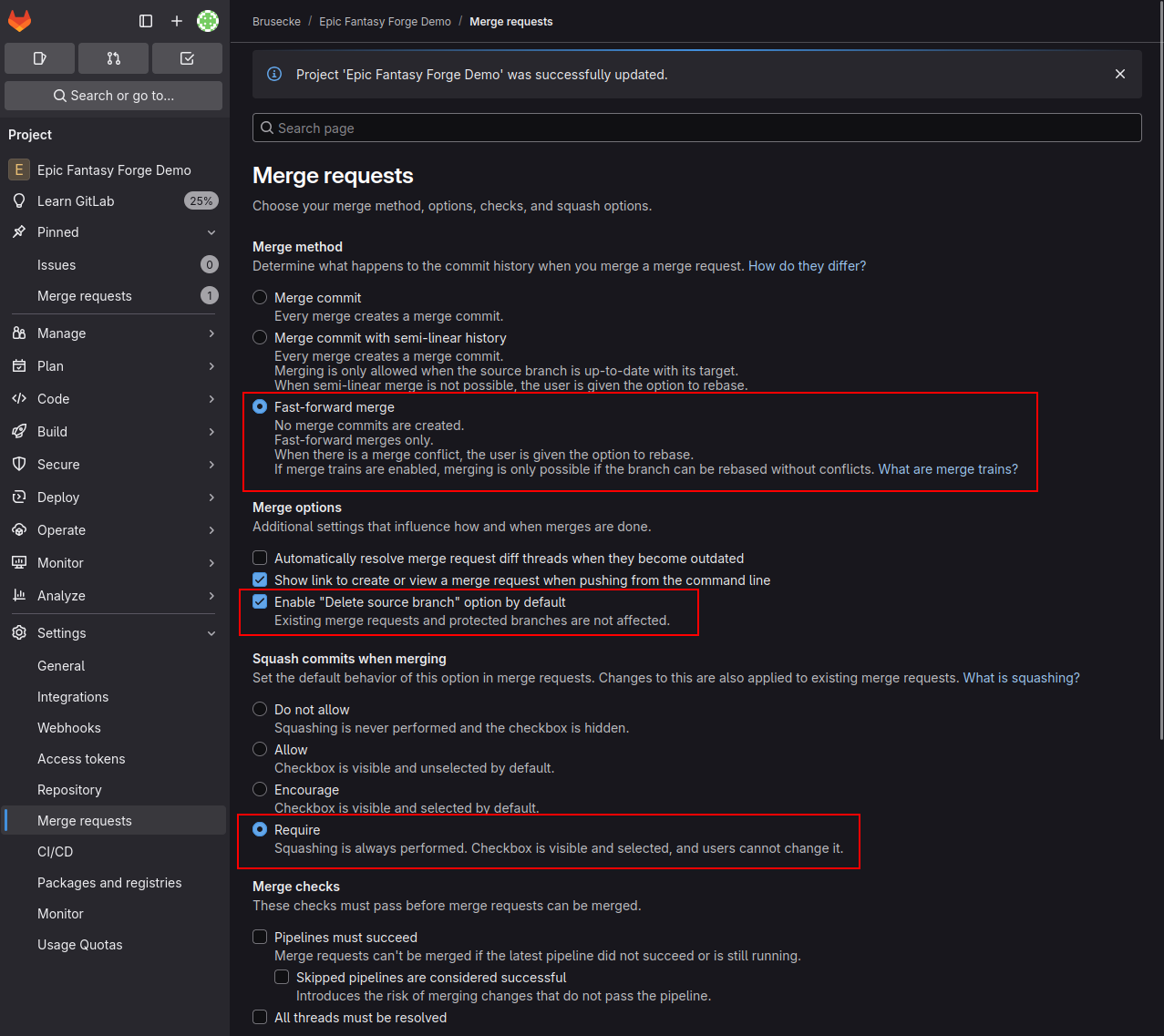Collapse the Pinned section chevron

click(211, 232)
